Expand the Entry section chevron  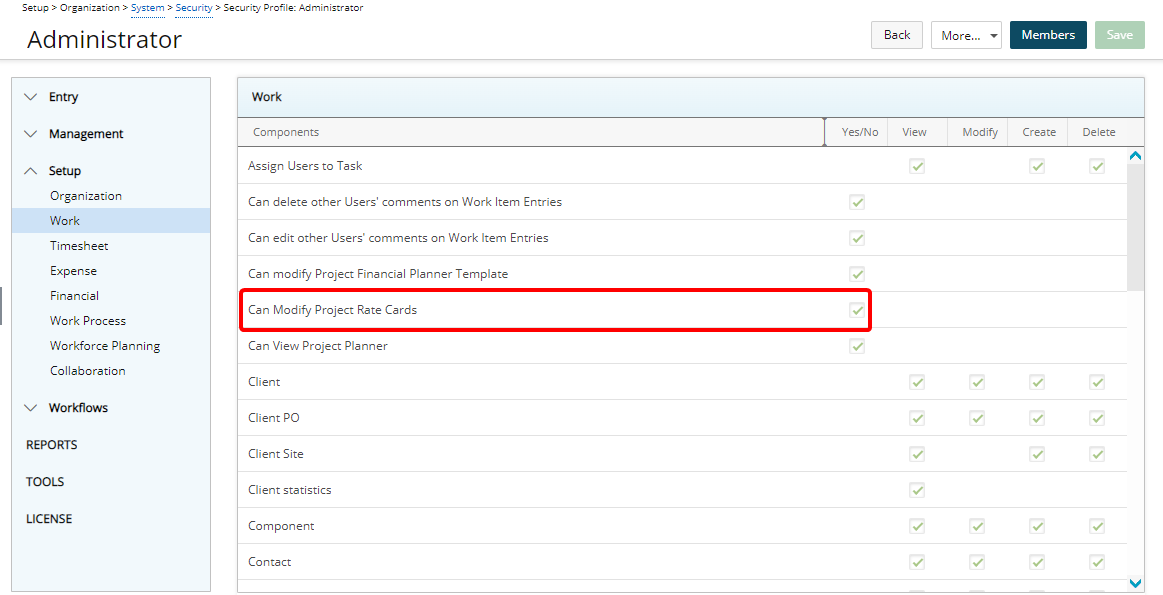click(30, 97)
